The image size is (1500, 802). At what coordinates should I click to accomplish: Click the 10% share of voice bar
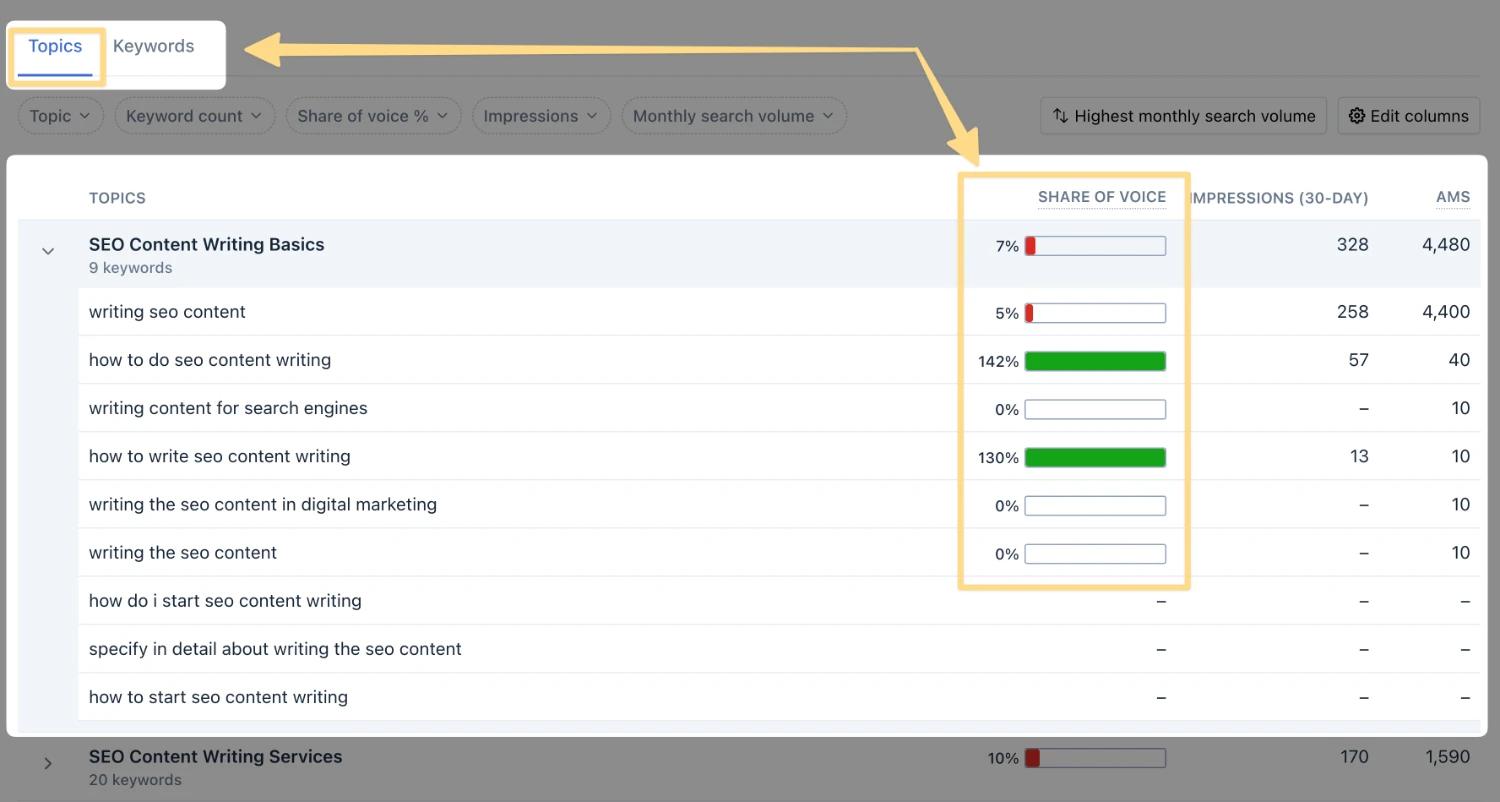[1095, 758]
